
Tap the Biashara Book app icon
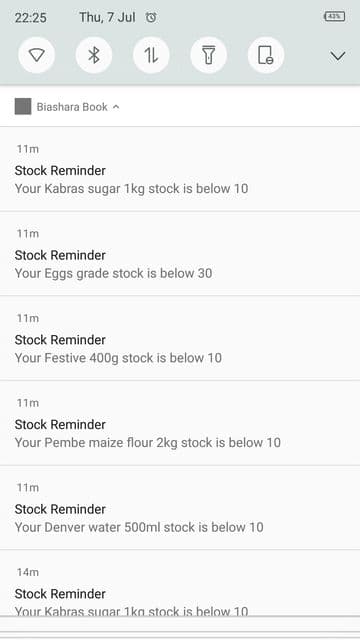23,107
